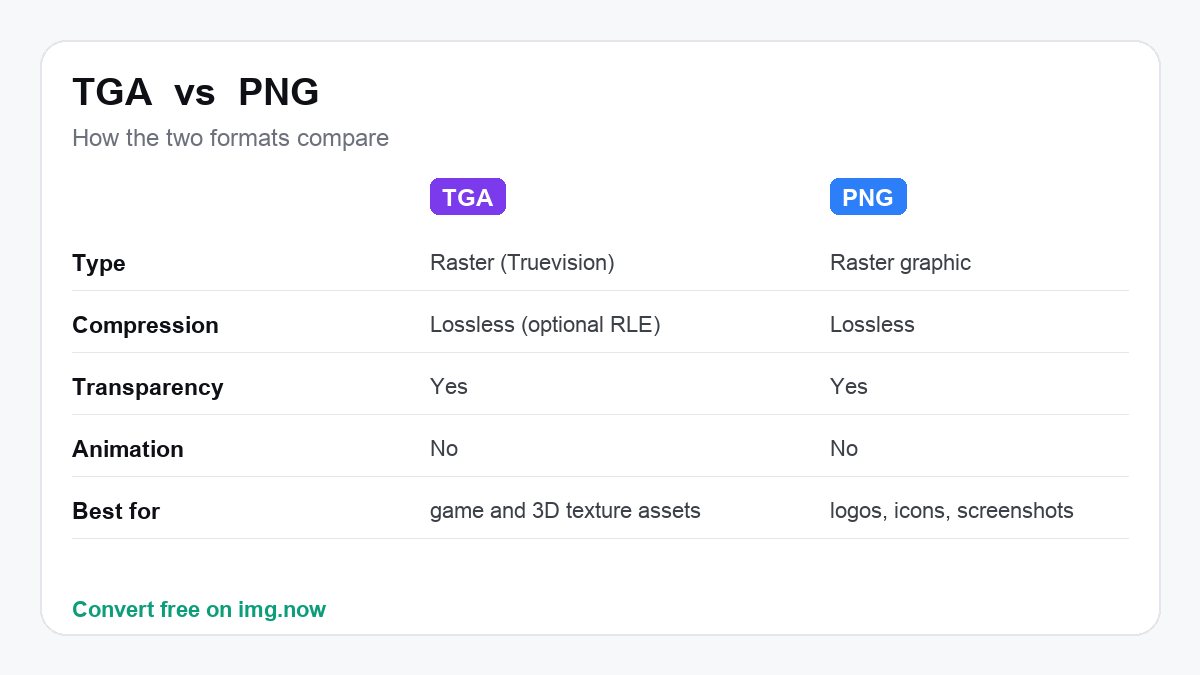The image size is (1200, 675).
Task: Click 'How the two formats compare' subtitle
Action: pyautogui.click(x=230, y=138)
